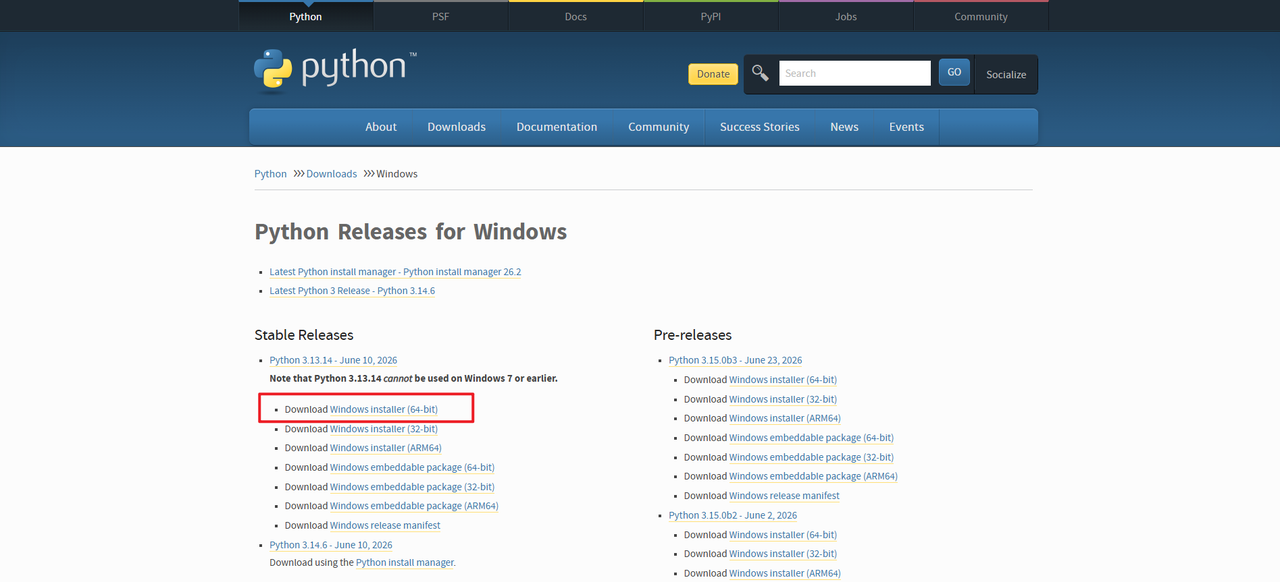Download 3.15.0b3 Windows embeddable package (32-bit)
Viewport: 1280px width, 582px height.
point(811,457)
